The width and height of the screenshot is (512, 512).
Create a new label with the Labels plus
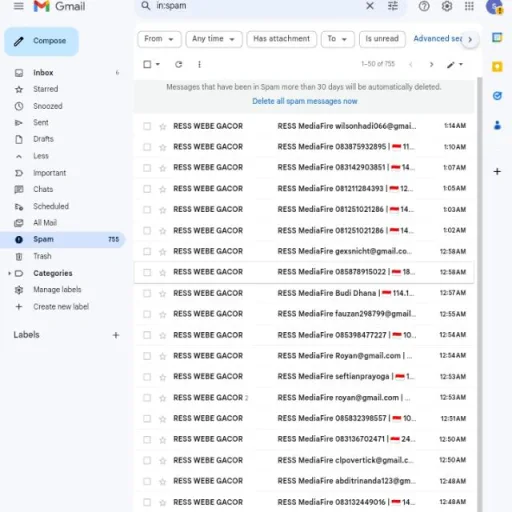pyautogui.click(x=116, y=335)
